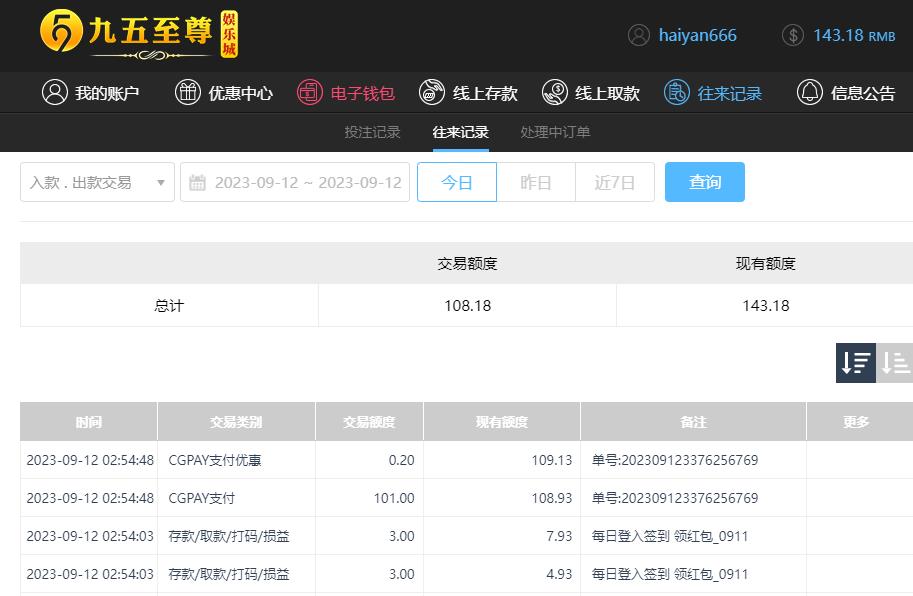The height and width of the screenshot is (596, 913).
Task: Open the 电子钱包 wallet icon
Action: click(310, 93)
